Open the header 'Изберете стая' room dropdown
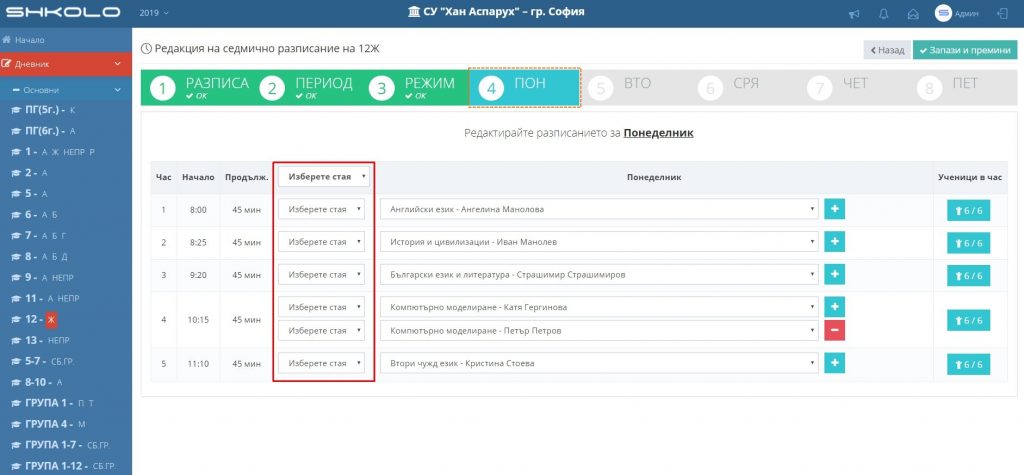 click(323, 177)
